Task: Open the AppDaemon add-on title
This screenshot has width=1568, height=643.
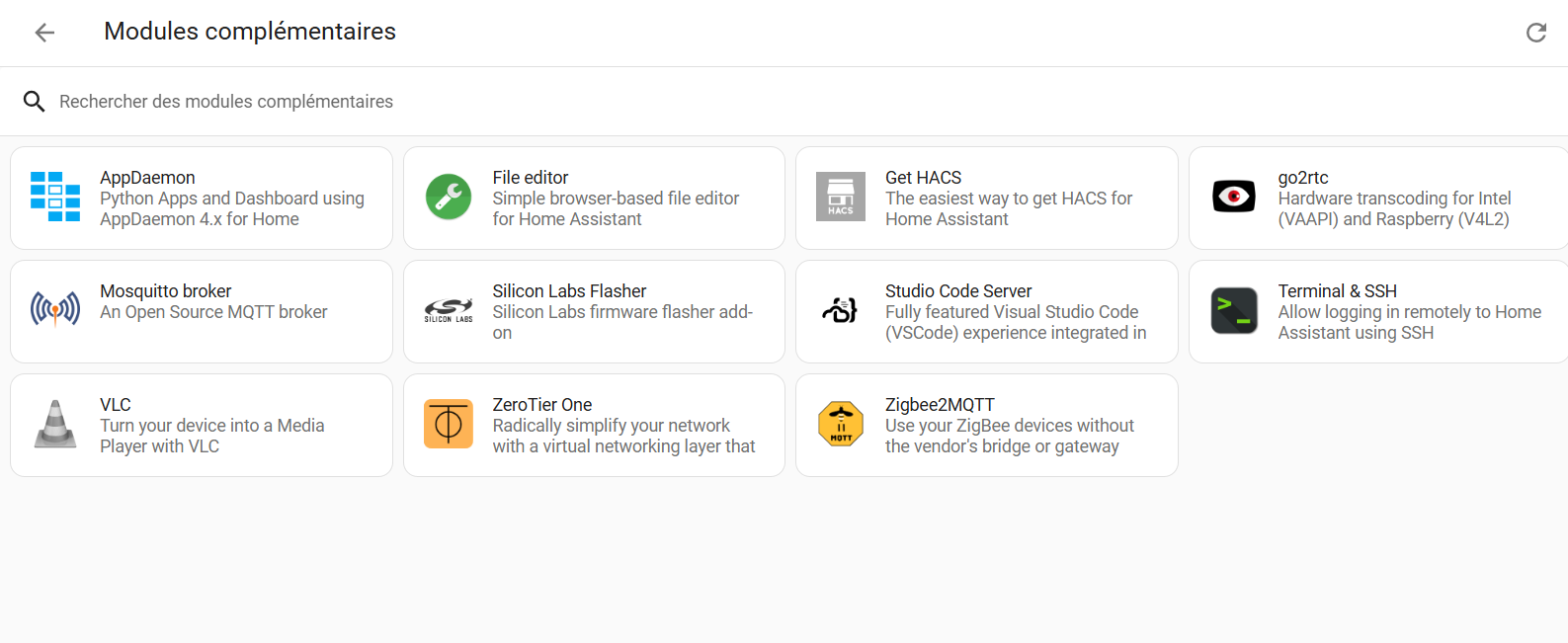Action: 147,178
